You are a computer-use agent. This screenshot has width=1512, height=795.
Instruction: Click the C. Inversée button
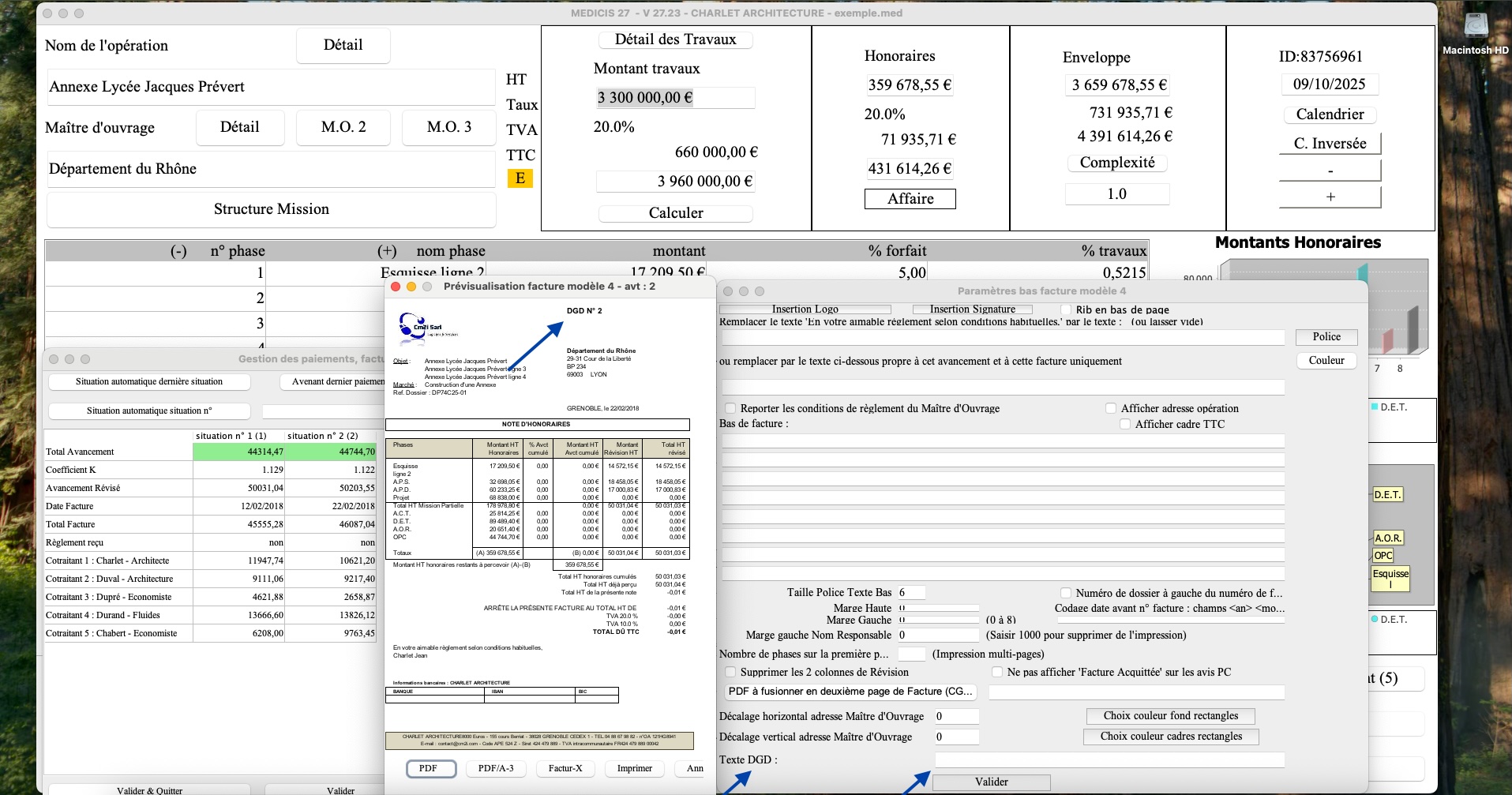pyautogui.click(x=1330, y=144)
